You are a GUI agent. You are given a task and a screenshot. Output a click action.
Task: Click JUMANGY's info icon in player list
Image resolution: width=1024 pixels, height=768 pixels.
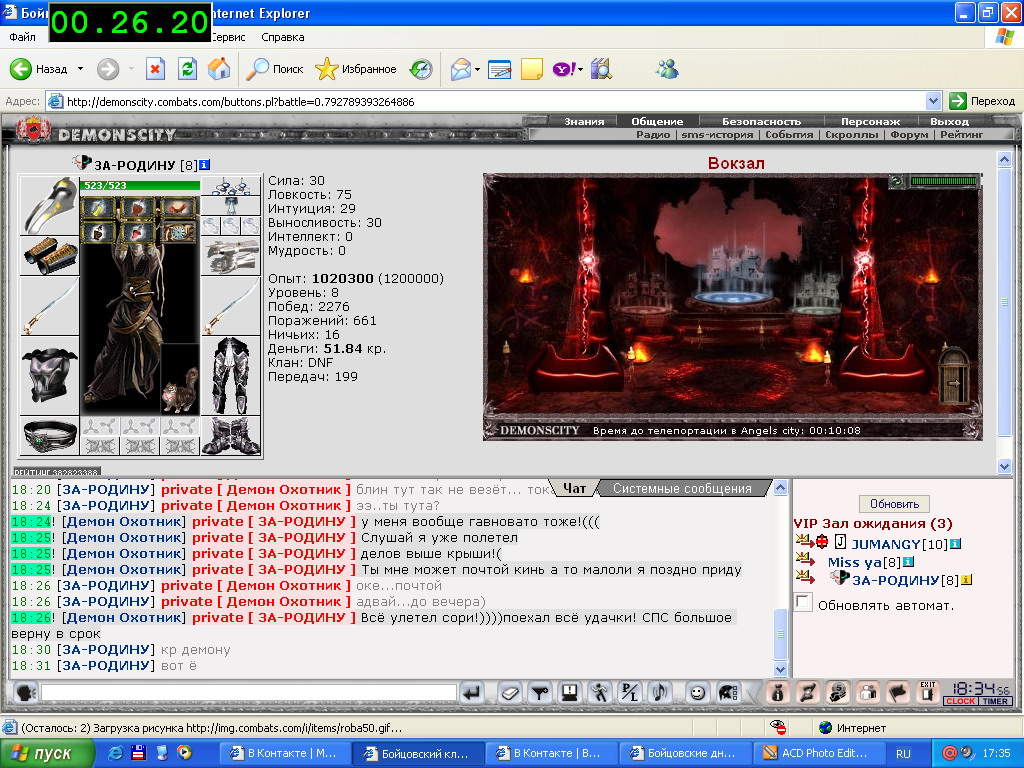click(x=955, y=544)
